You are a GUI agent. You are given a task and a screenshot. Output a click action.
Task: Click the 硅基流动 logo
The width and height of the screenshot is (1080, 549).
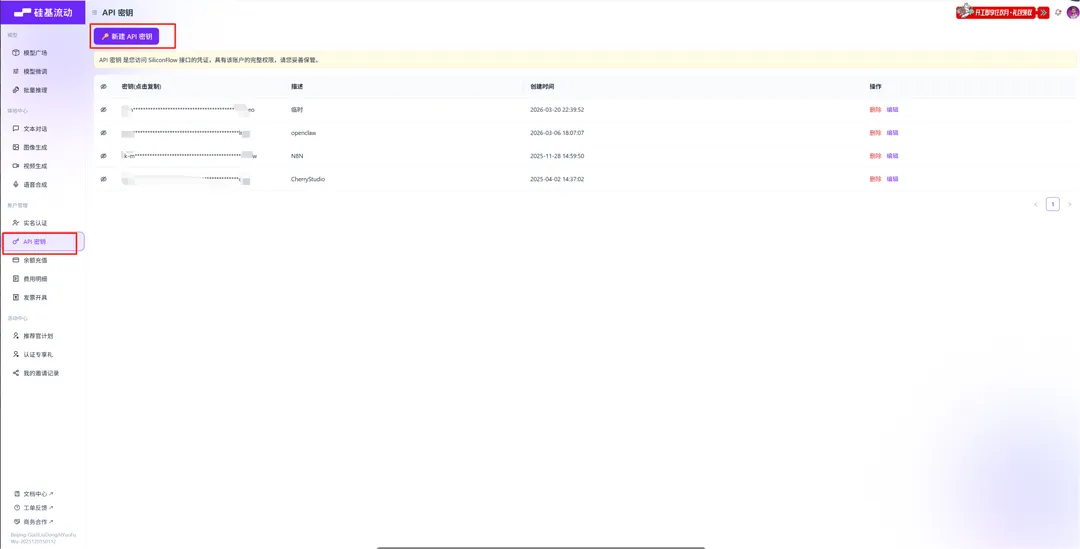[43, 12]
